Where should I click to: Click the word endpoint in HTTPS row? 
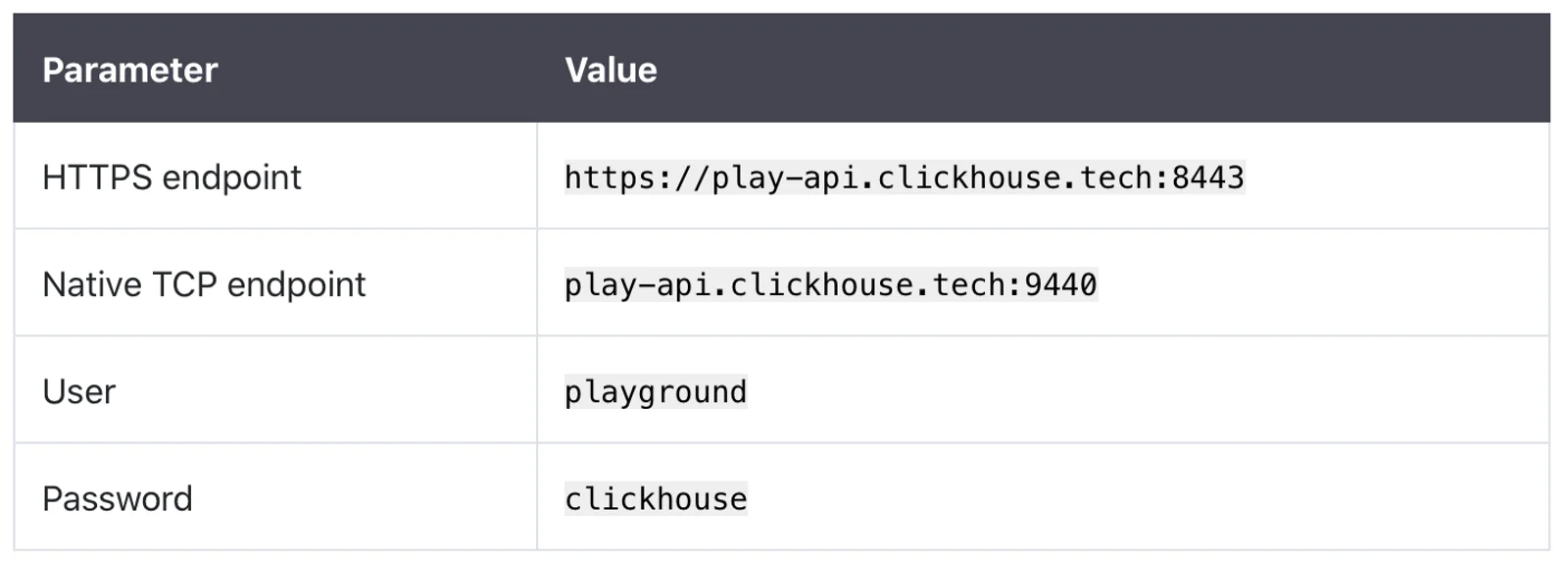tap(231, 178)
